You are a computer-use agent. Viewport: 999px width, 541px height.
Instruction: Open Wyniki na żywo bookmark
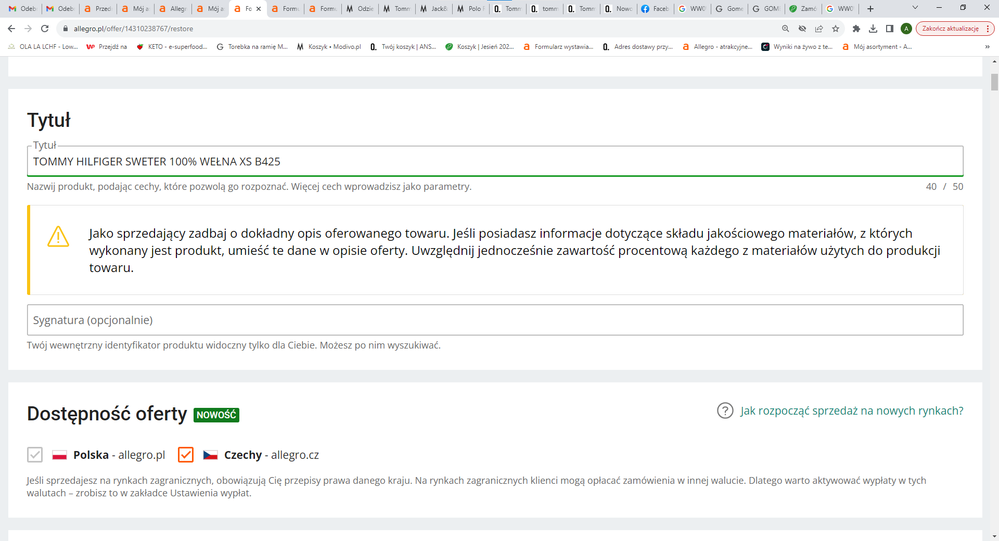tap(797, 47)
